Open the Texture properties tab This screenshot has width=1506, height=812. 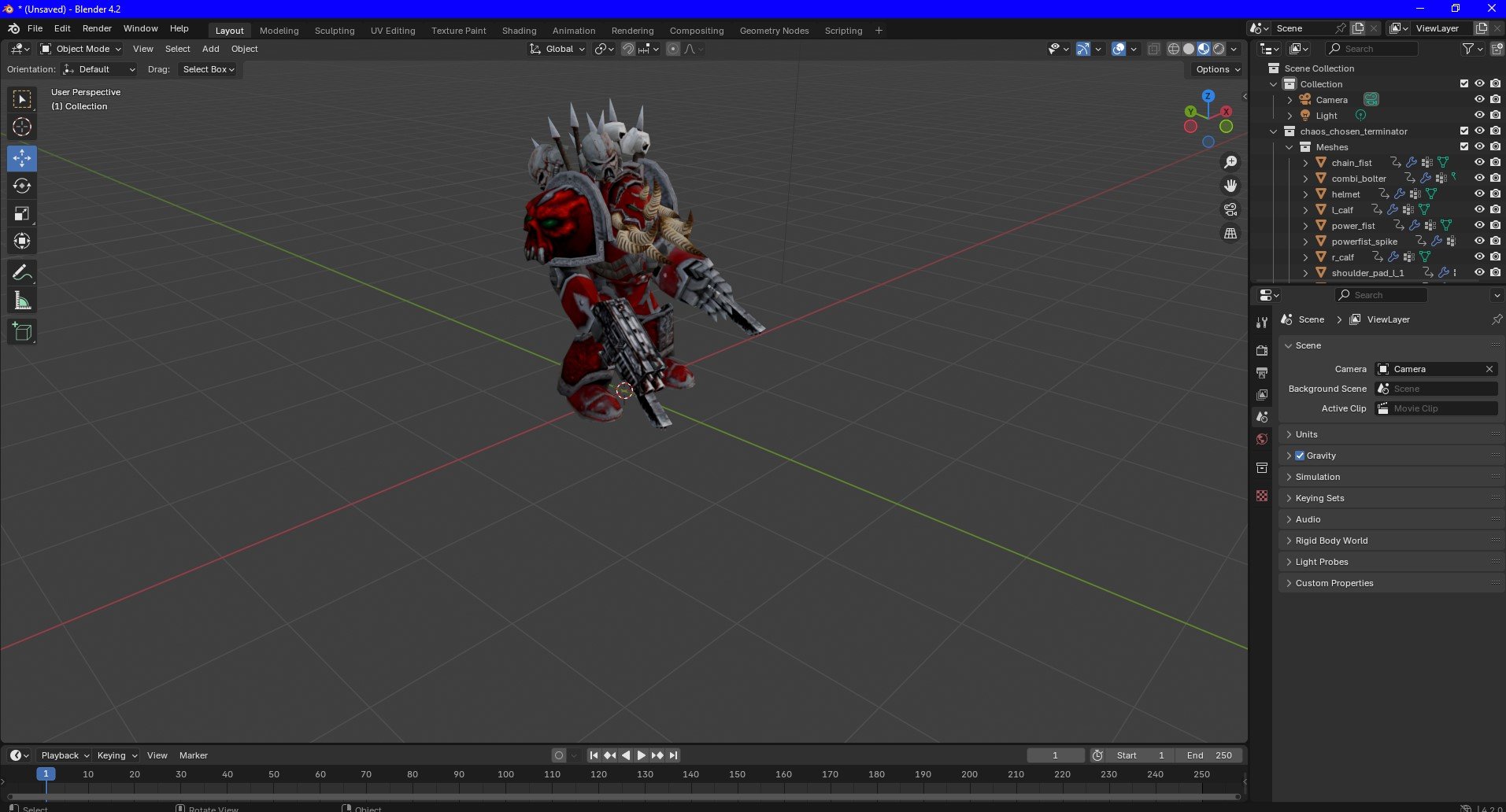click(x=1262, y=496)
